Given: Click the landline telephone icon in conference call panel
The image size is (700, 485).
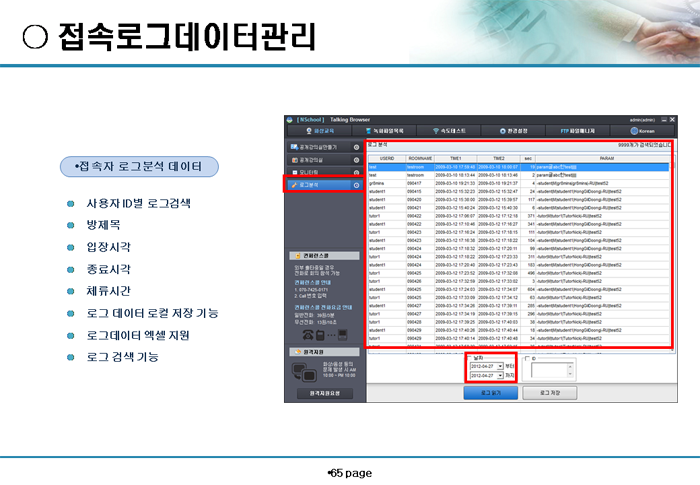Looking at the screenshot, I should pos(308,334).
